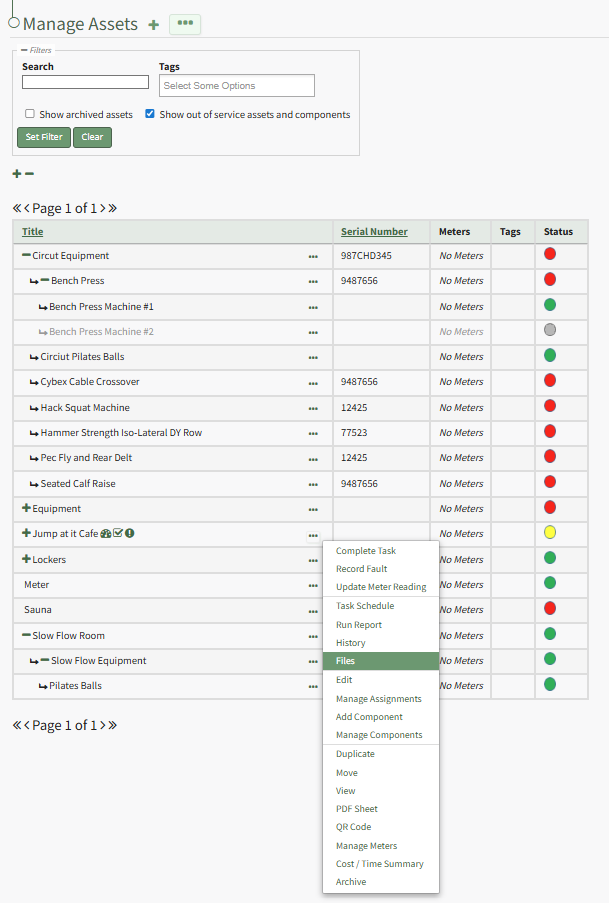
Task: Open the ellipsis menu for Circut Equipment row
Action: pos(313,256)
